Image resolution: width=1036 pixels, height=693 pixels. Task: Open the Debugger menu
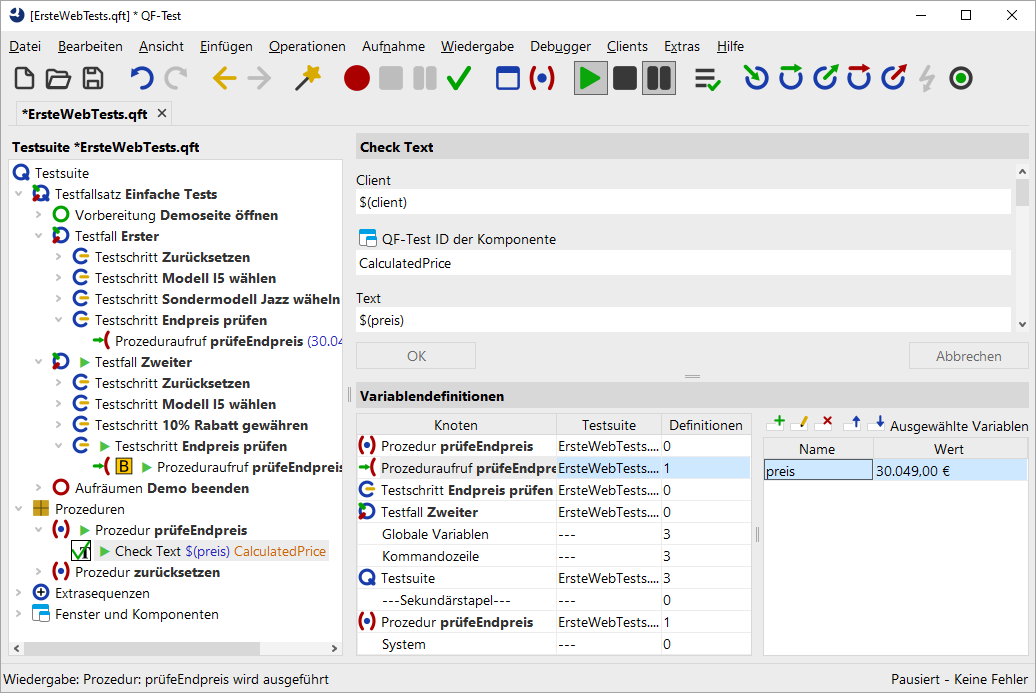click(561, 46)
